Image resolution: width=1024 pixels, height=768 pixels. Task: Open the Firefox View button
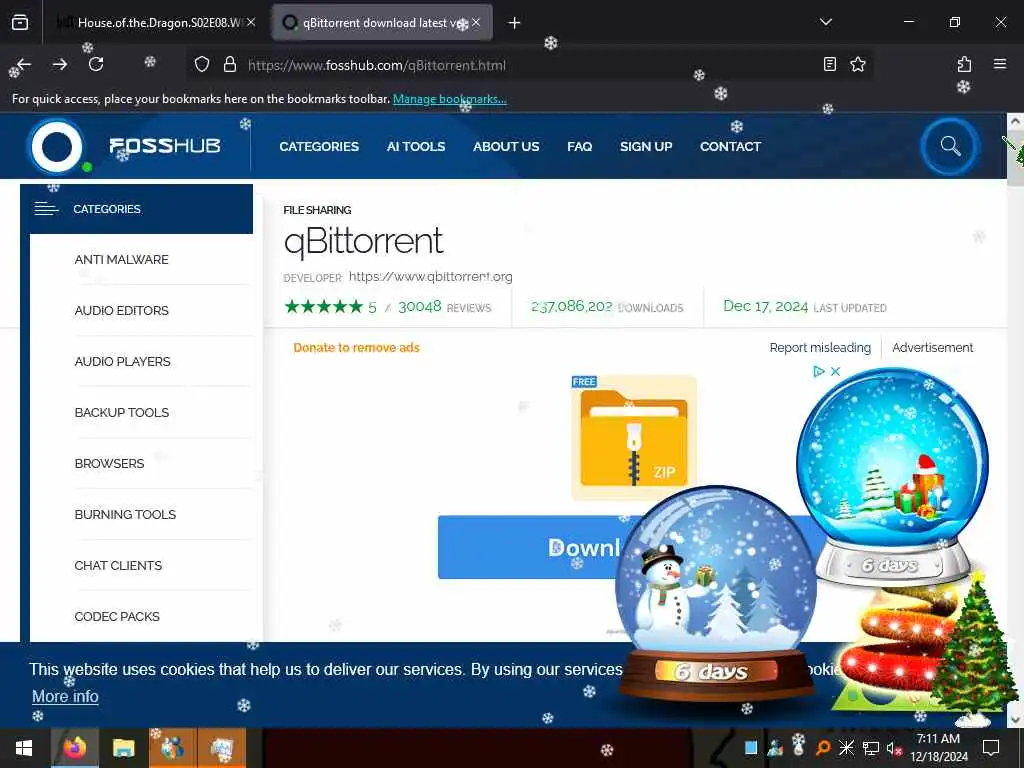point(20,23)
